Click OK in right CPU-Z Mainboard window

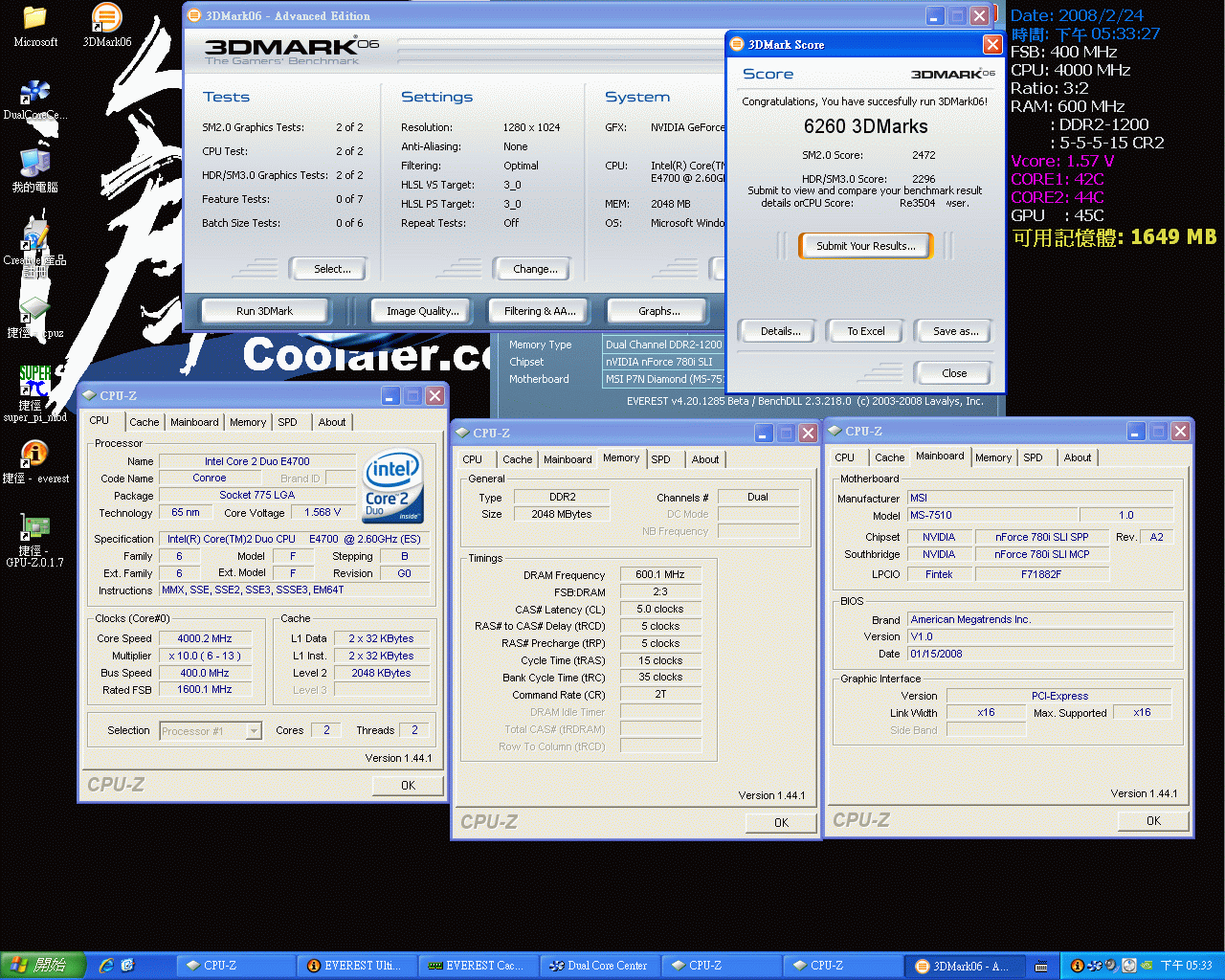pyautogui.click(x=1154, y=821)
